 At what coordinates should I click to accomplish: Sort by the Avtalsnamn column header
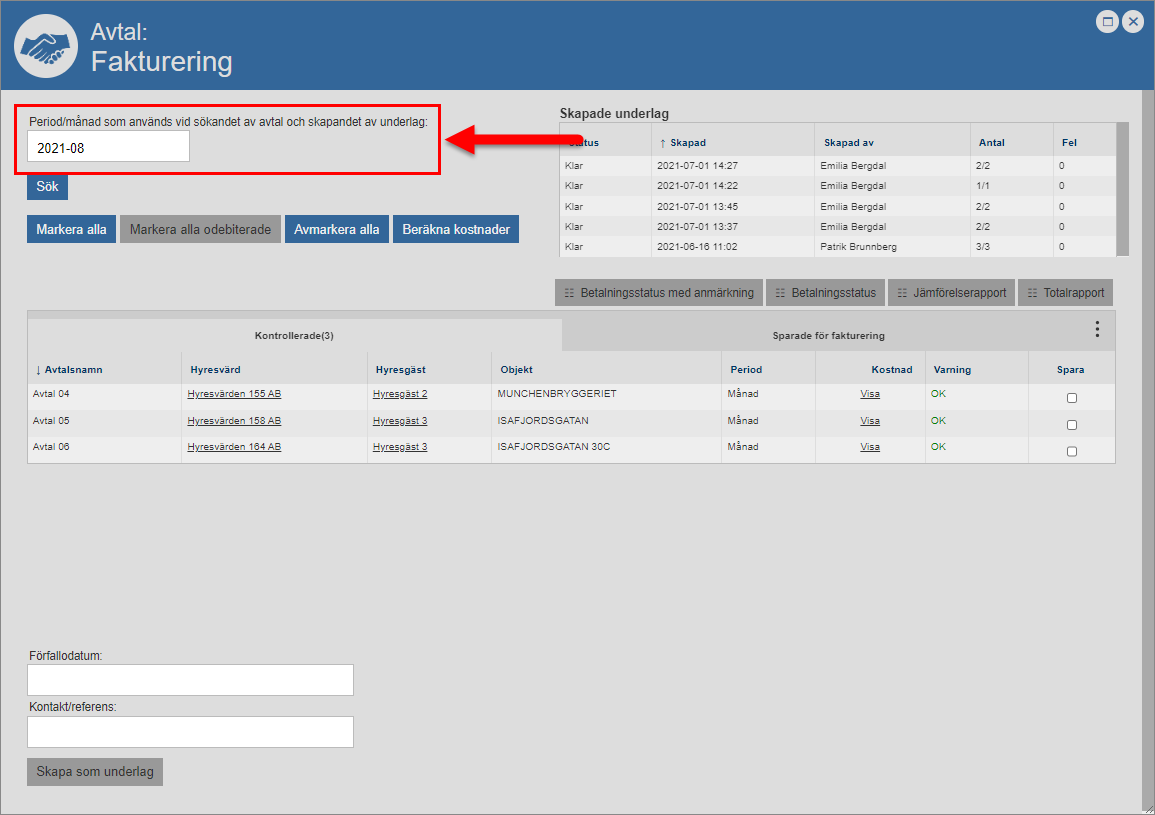tap(73, 370)
